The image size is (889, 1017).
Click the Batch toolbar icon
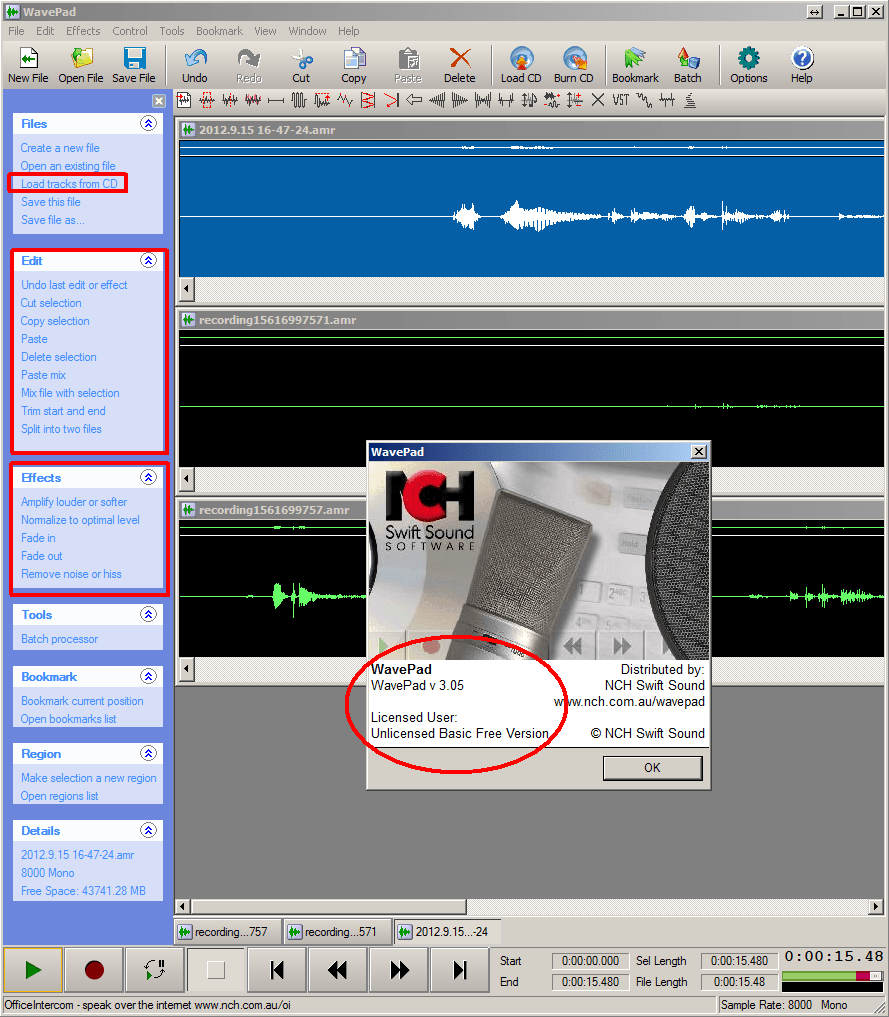pyautogui.click(x=688, y=66)
